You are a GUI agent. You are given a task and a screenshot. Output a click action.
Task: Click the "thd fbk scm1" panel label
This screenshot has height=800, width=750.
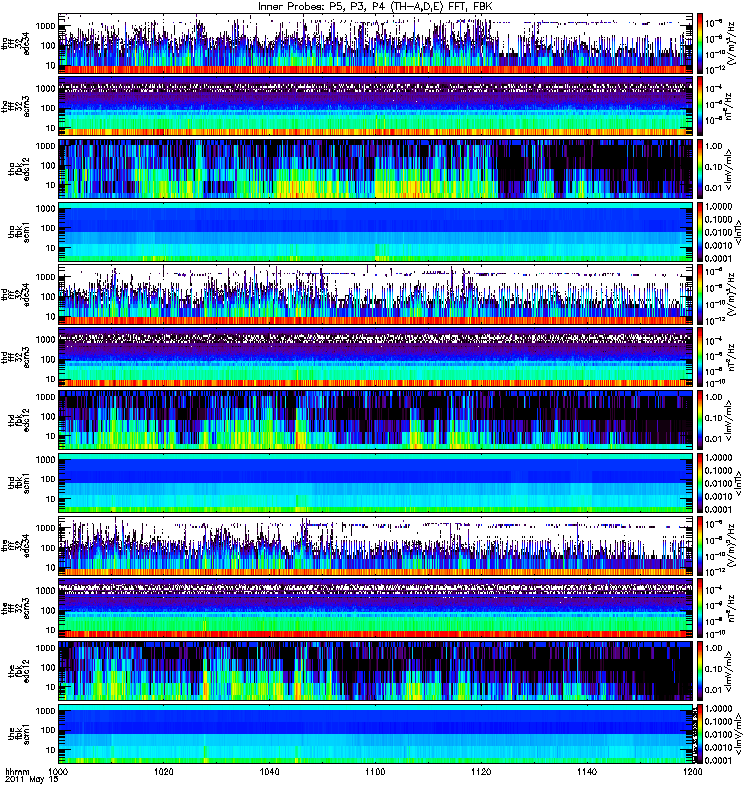point(19,483)
